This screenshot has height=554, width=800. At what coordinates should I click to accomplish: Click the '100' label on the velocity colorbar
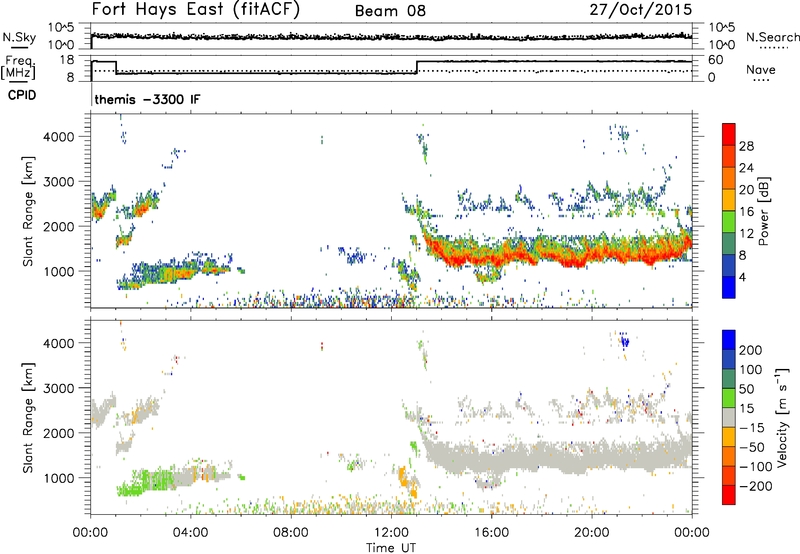point(751,370)
